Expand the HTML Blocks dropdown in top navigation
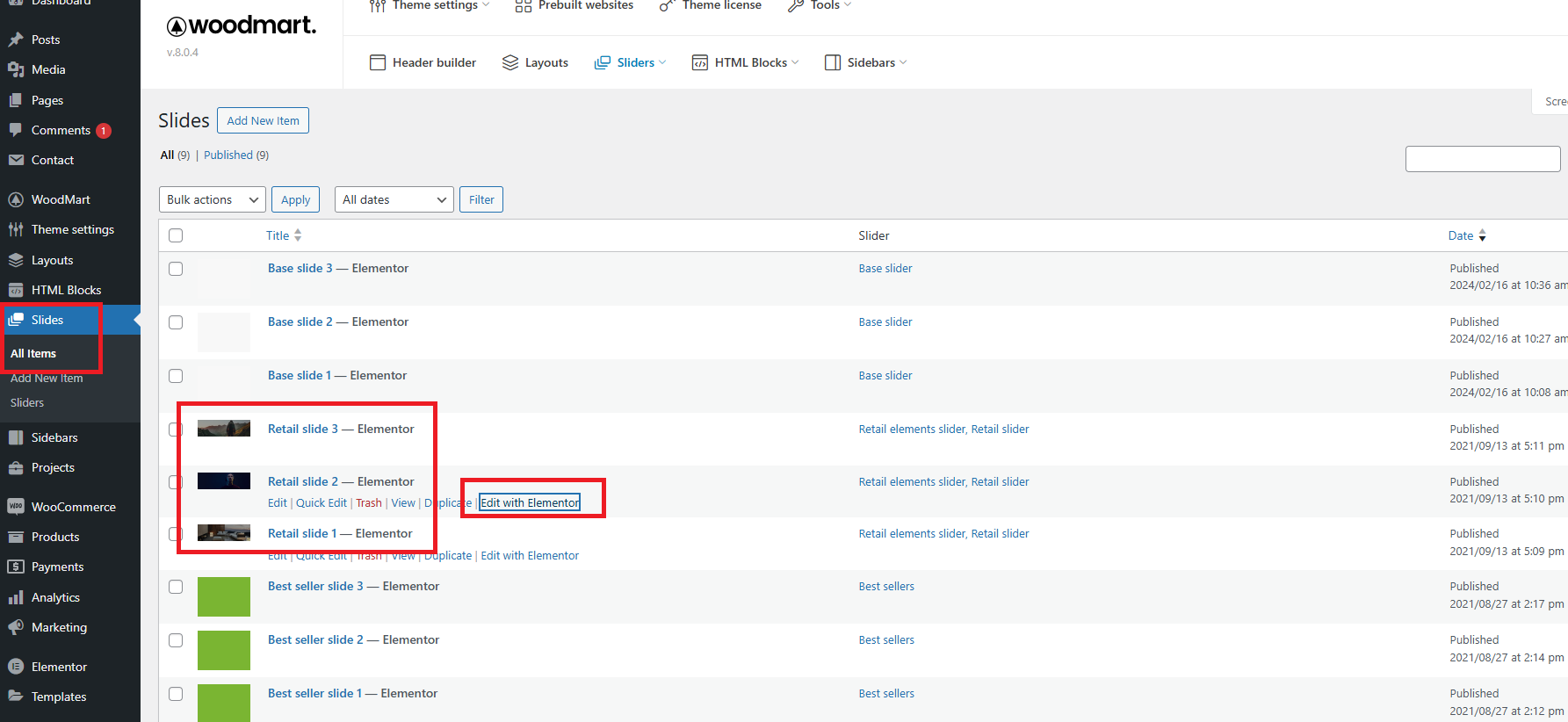Viewport: 1568px width, 722px height. click(x=795, y=62)
